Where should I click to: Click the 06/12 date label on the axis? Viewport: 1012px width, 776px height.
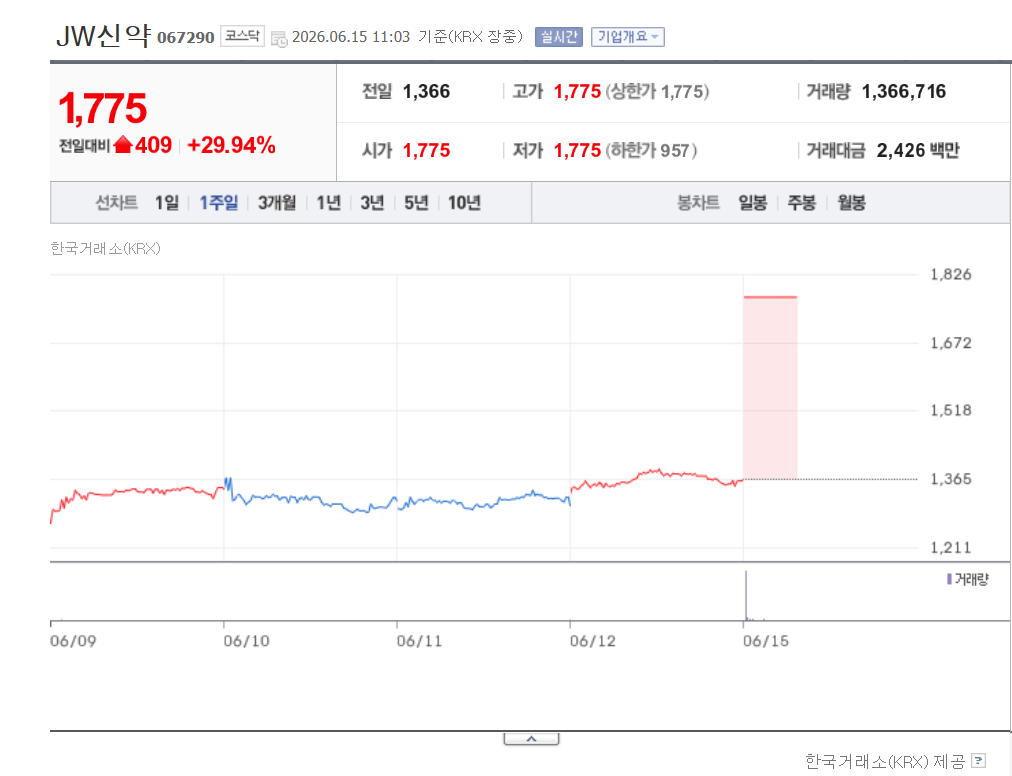(592, 641)
